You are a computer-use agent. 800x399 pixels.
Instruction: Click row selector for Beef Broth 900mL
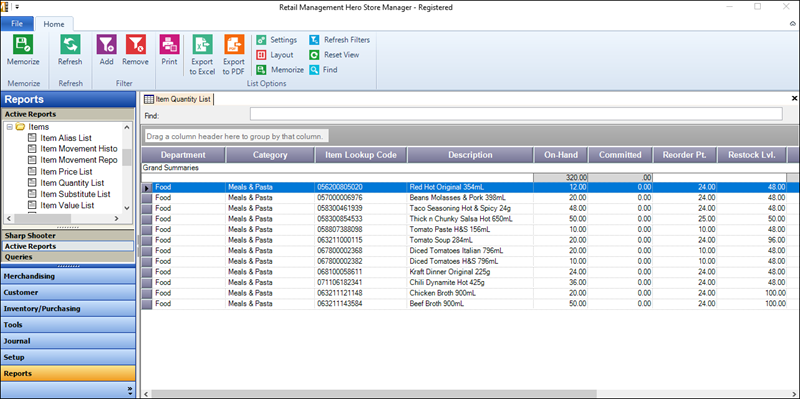[x=147, y=304]
